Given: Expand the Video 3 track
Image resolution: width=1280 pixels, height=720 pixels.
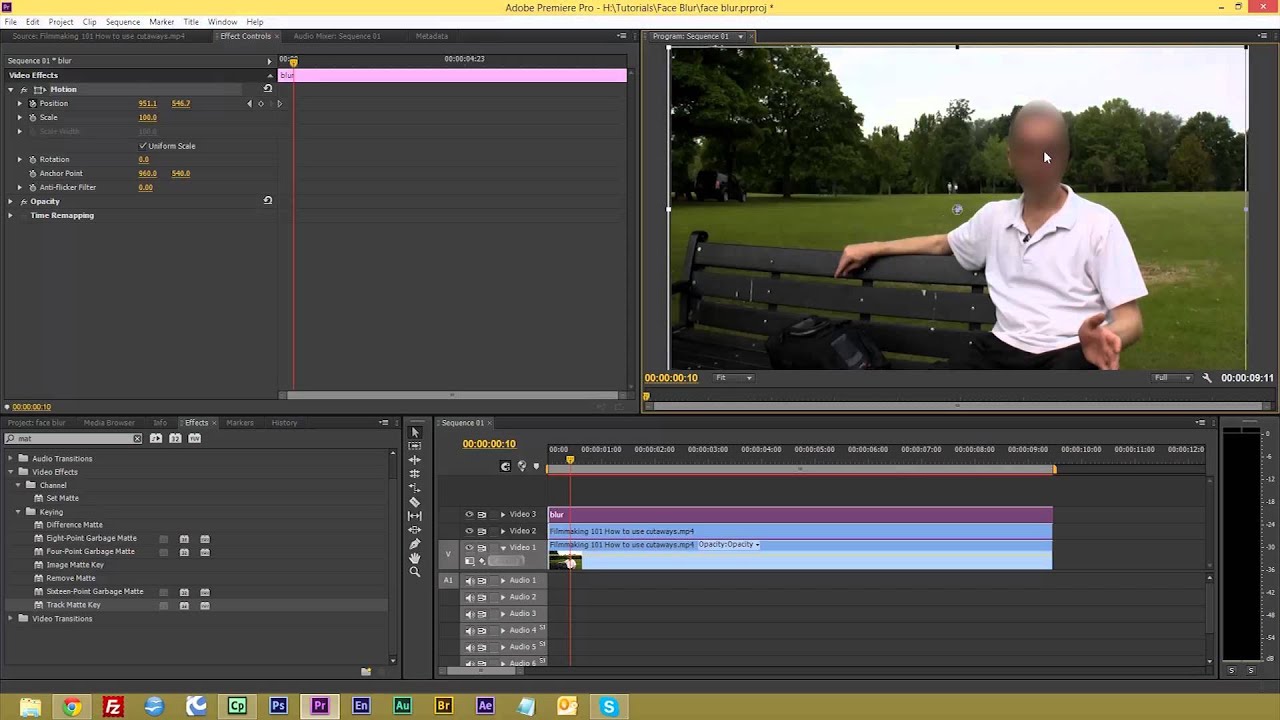Looking at the screenshot, I should click(x=503, y=514).
